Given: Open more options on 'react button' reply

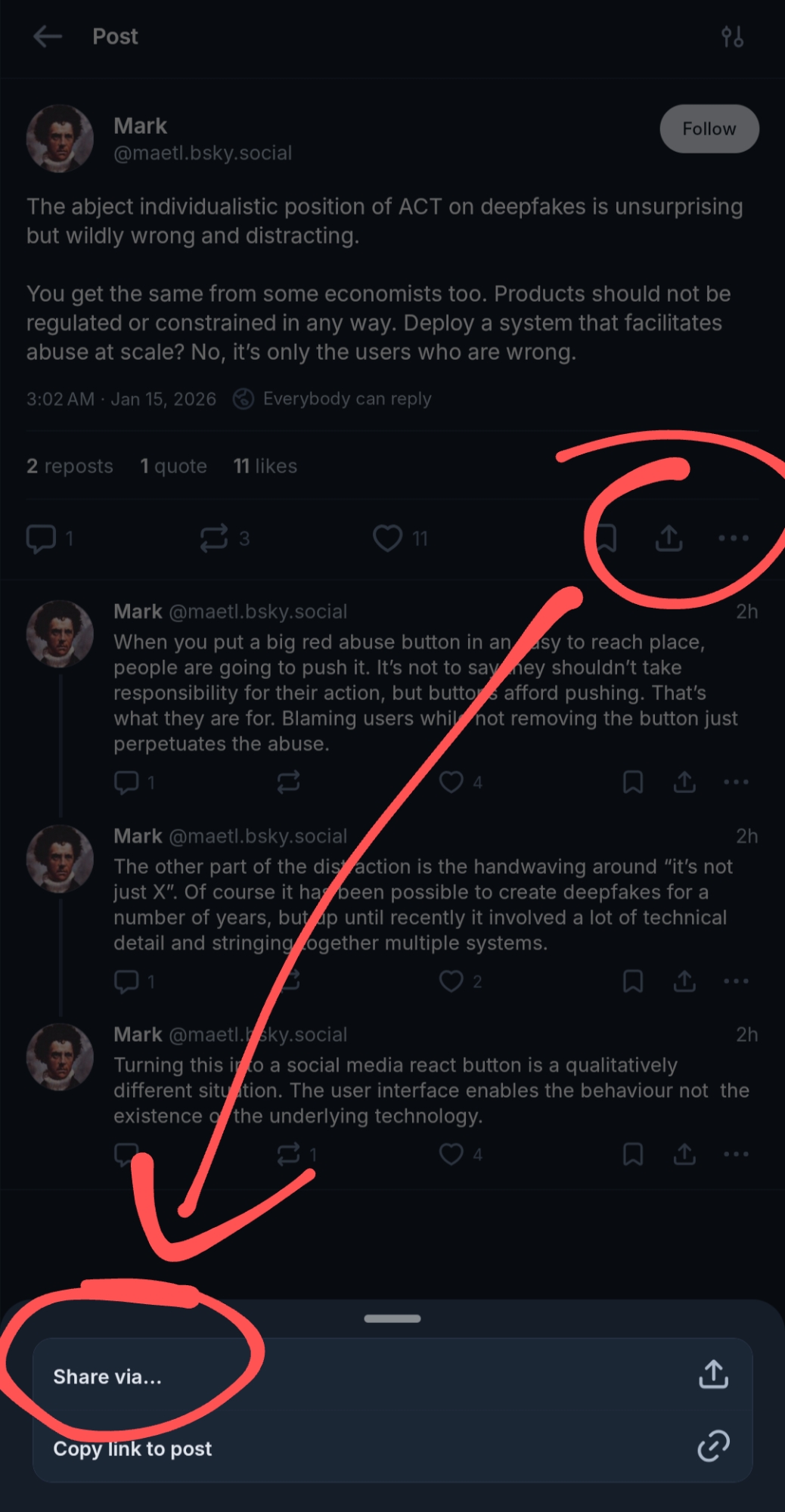Looking at the screenshot, I should point(735,1154).
